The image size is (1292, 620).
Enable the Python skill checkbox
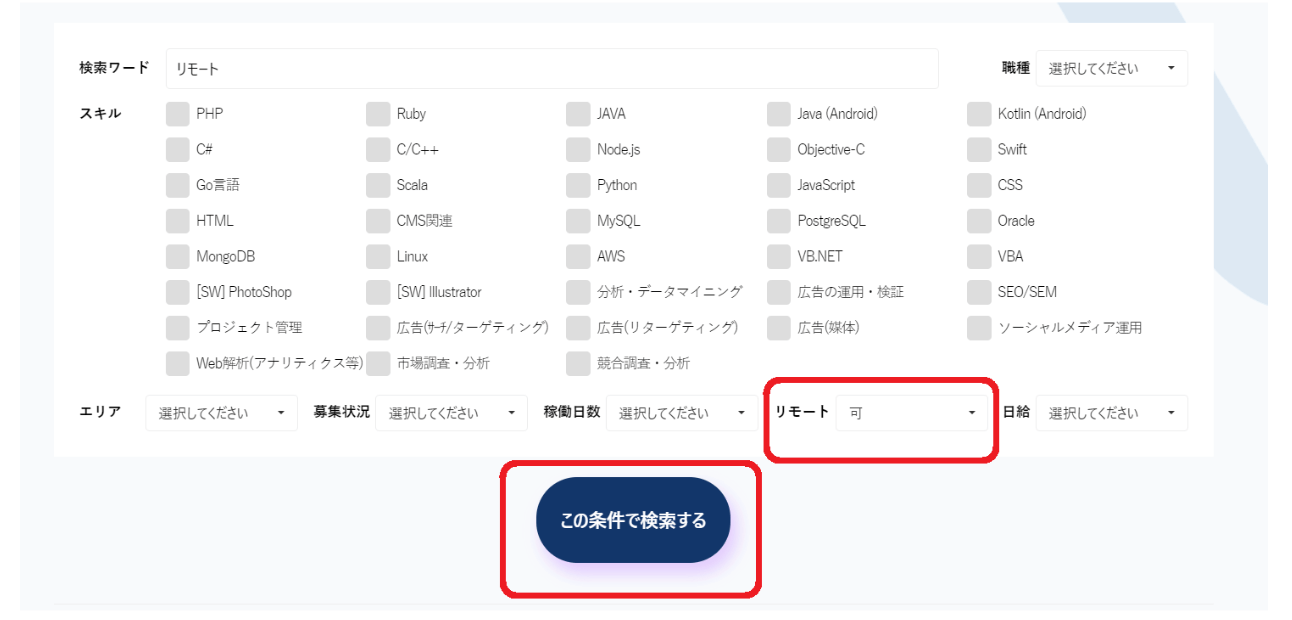[578, 185]
